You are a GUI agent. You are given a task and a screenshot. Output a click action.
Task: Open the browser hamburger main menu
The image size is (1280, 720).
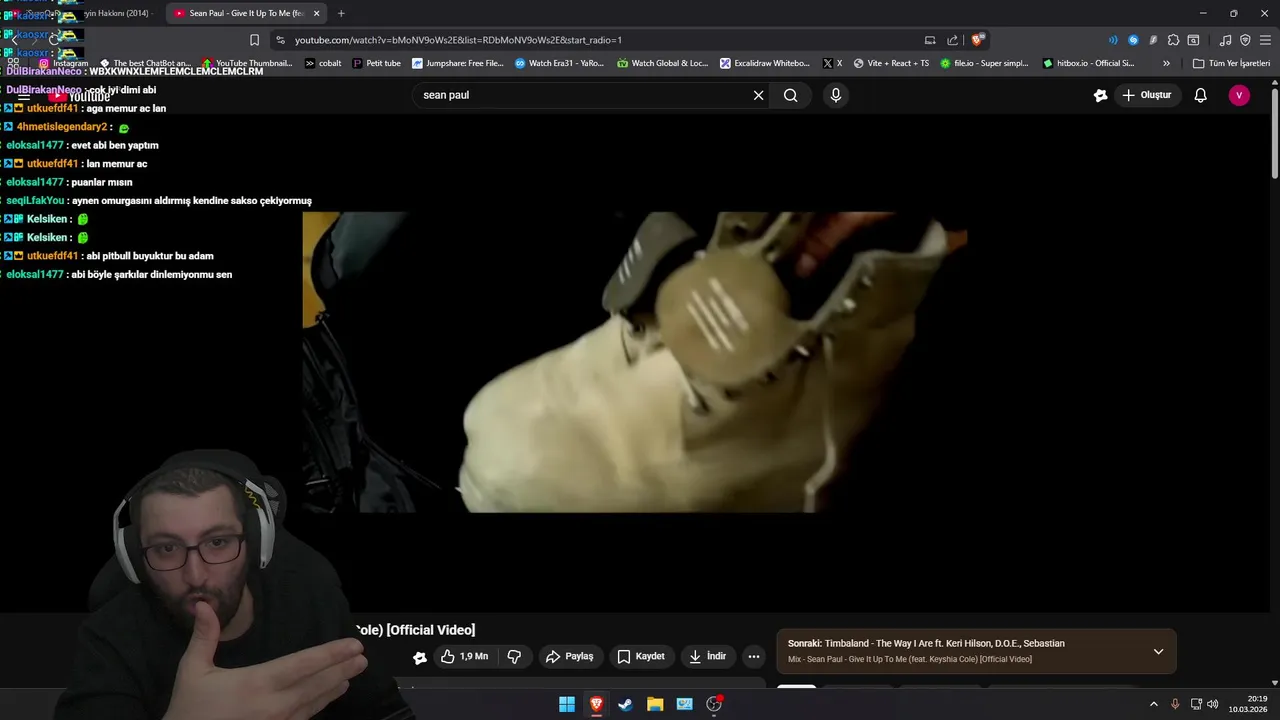[x=1265, y=40]
